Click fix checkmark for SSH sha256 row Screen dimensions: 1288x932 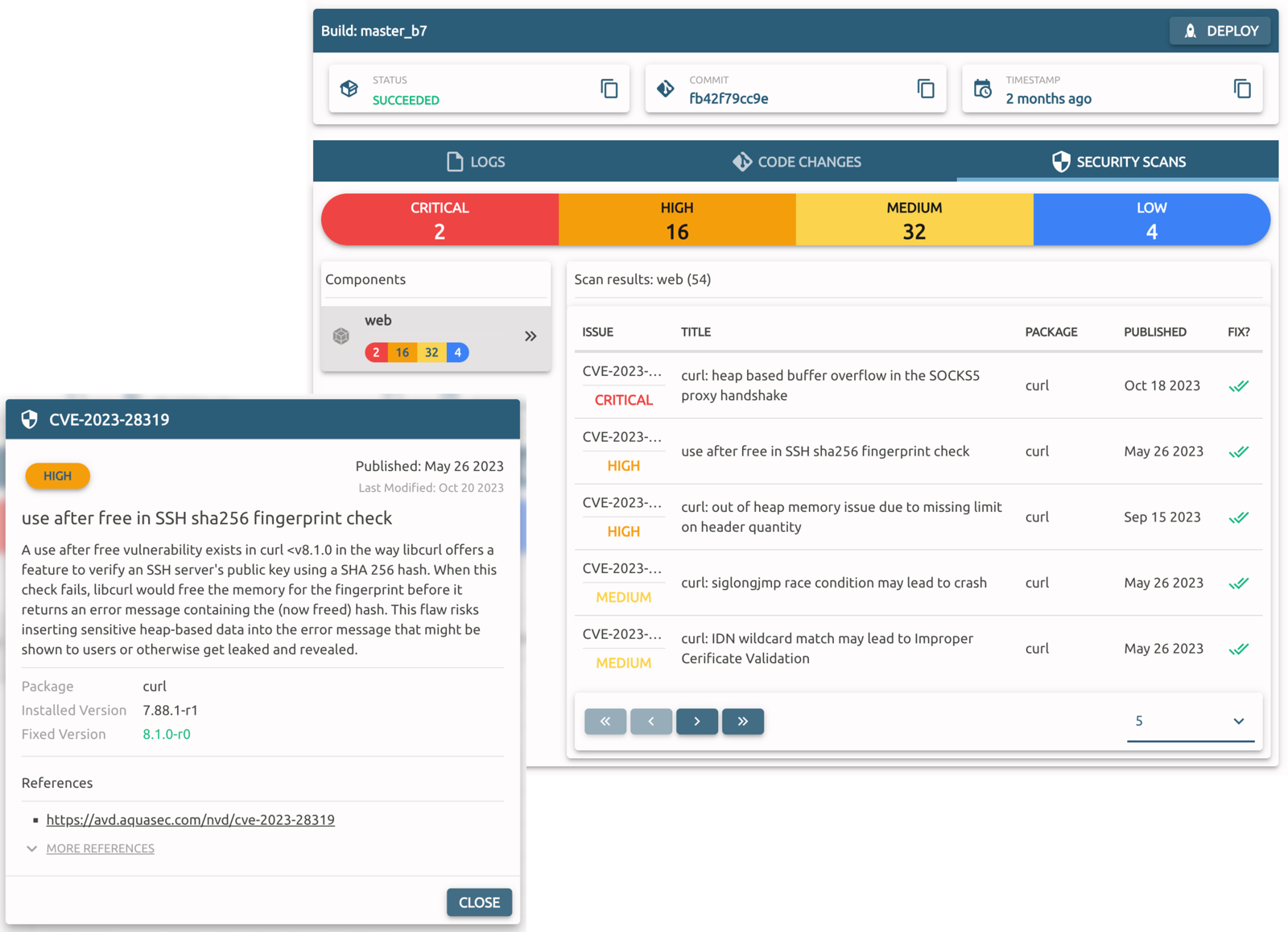pos(1239,452)
